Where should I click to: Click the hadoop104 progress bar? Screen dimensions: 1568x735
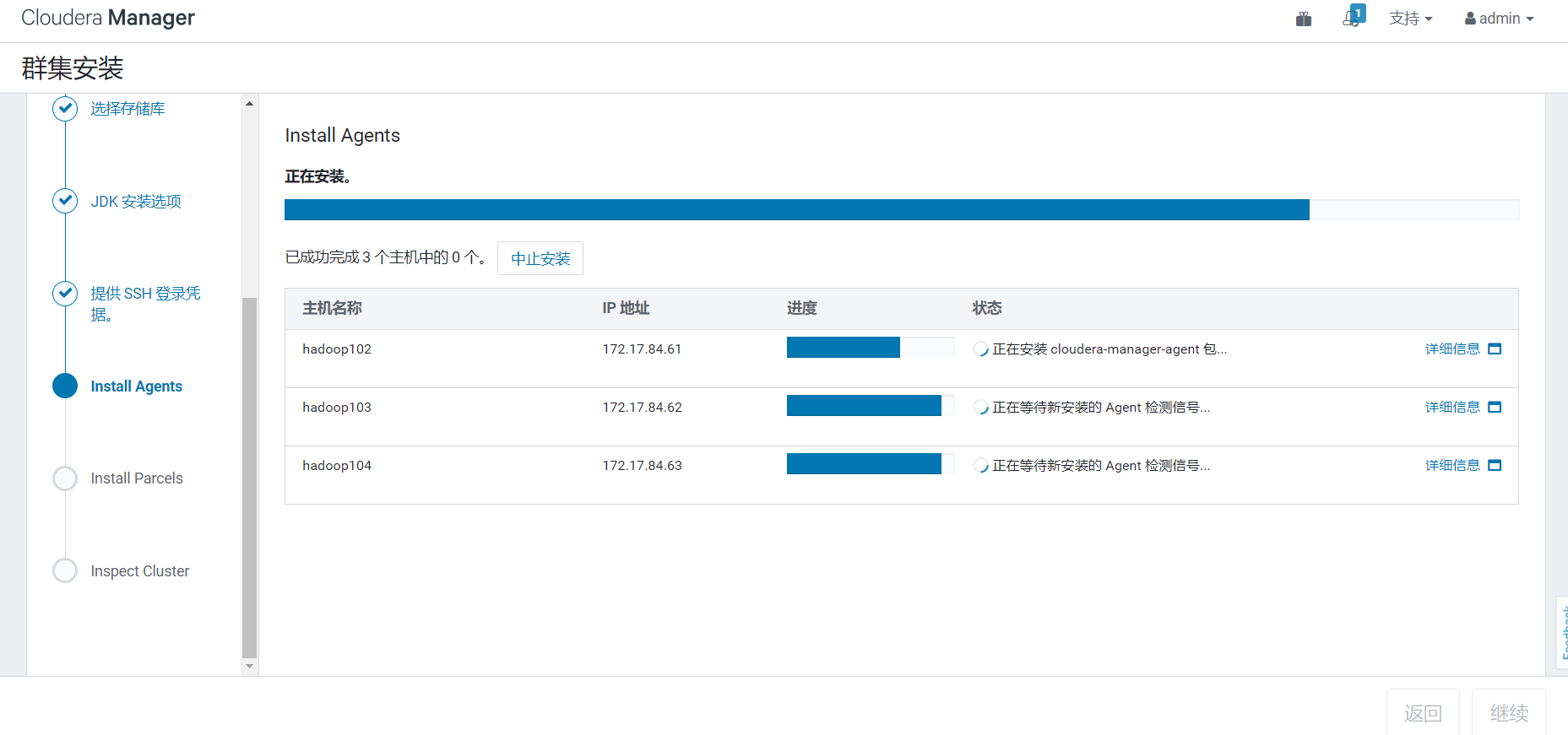click(x=871, y=464)
